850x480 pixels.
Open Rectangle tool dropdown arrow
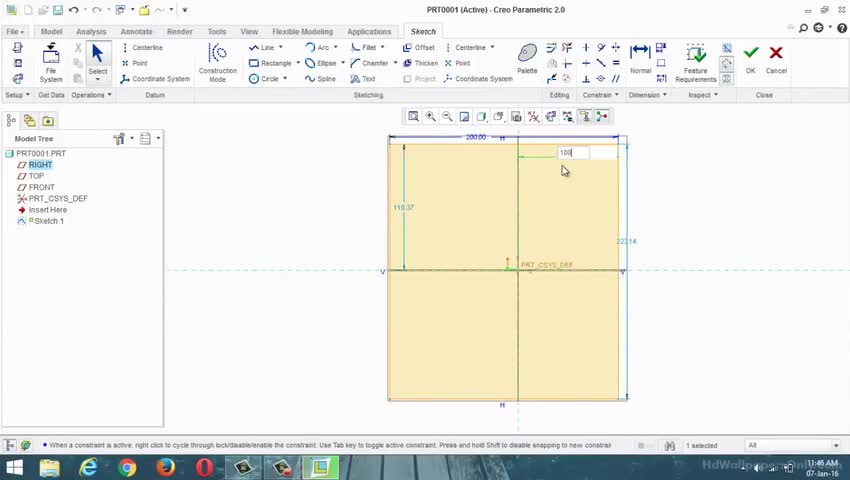(x=298, y=63)
